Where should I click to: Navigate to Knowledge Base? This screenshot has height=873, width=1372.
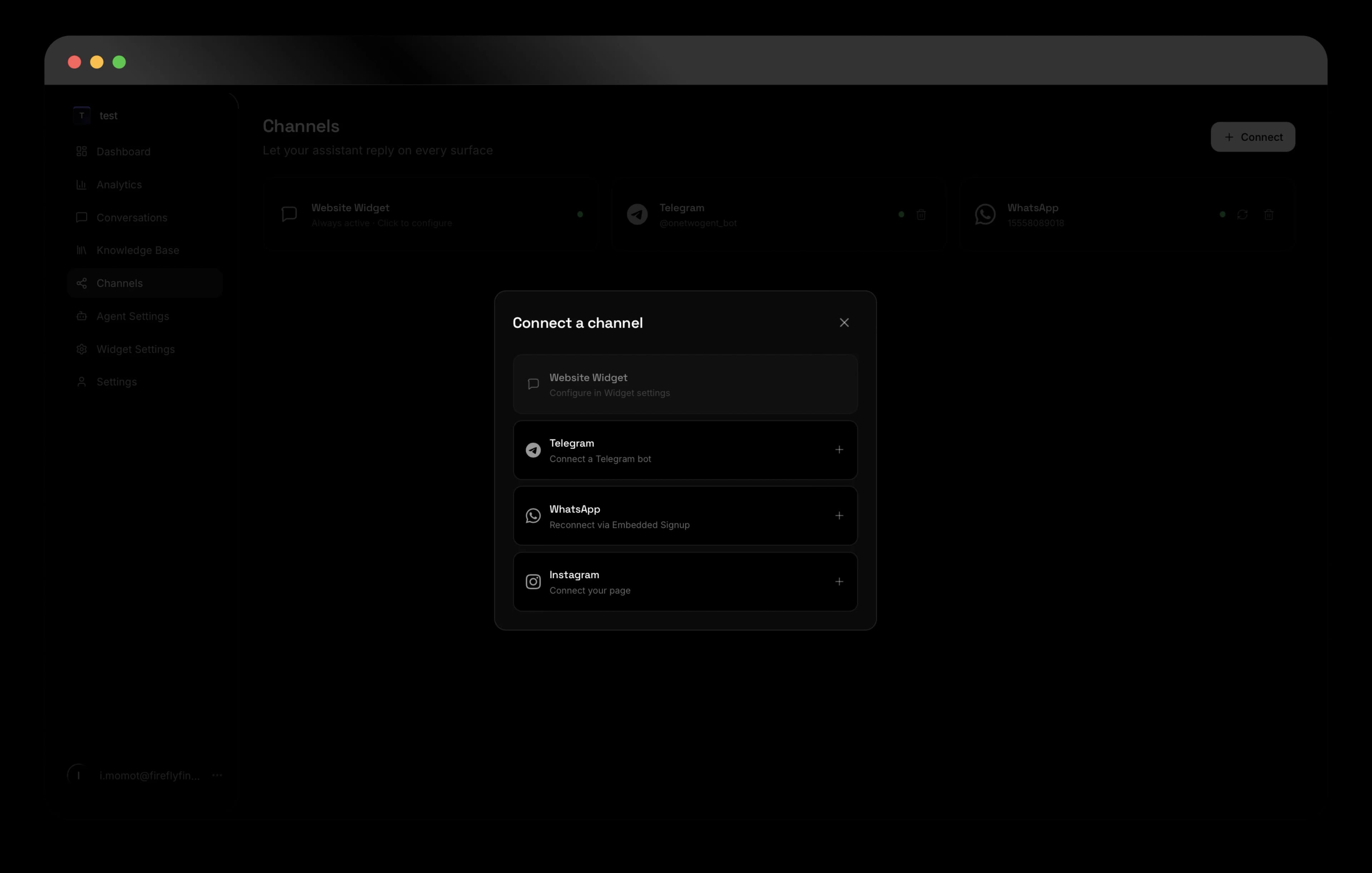137,250
